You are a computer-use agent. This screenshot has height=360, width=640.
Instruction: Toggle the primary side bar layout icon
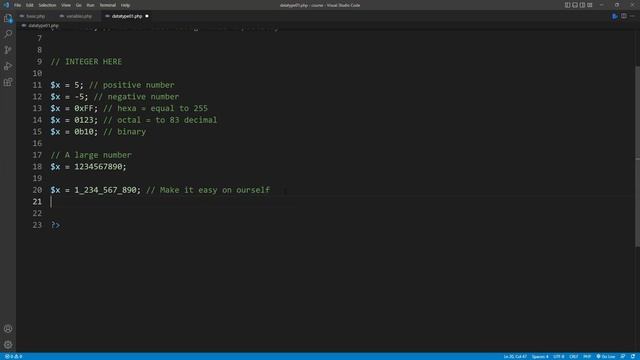[567, 5]
